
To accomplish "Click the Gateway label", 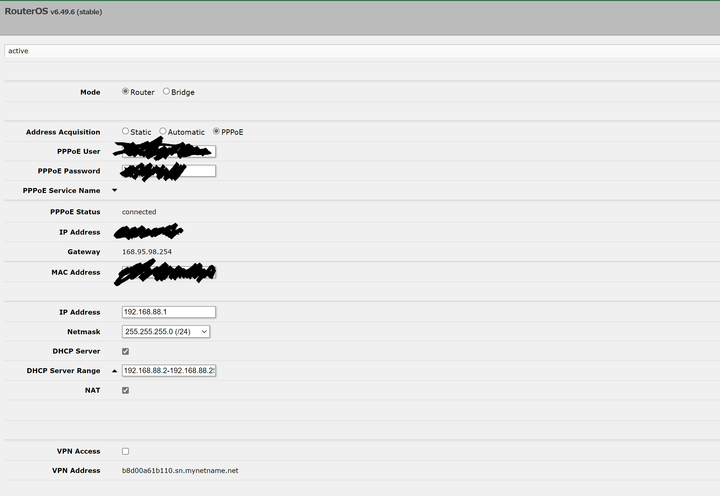I will (x=84, y=252).
